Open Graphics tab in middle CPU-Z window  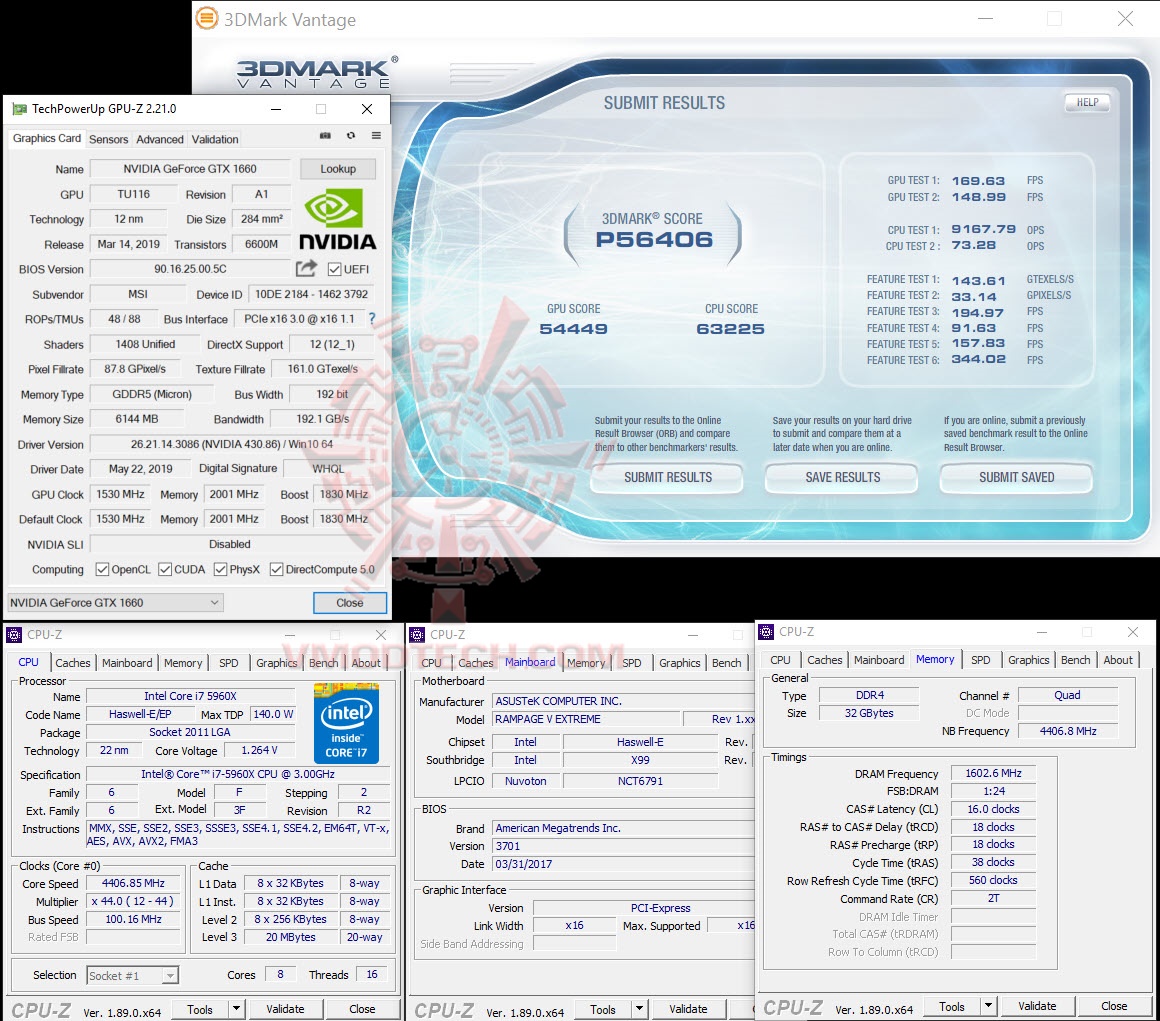pos(679,663)
